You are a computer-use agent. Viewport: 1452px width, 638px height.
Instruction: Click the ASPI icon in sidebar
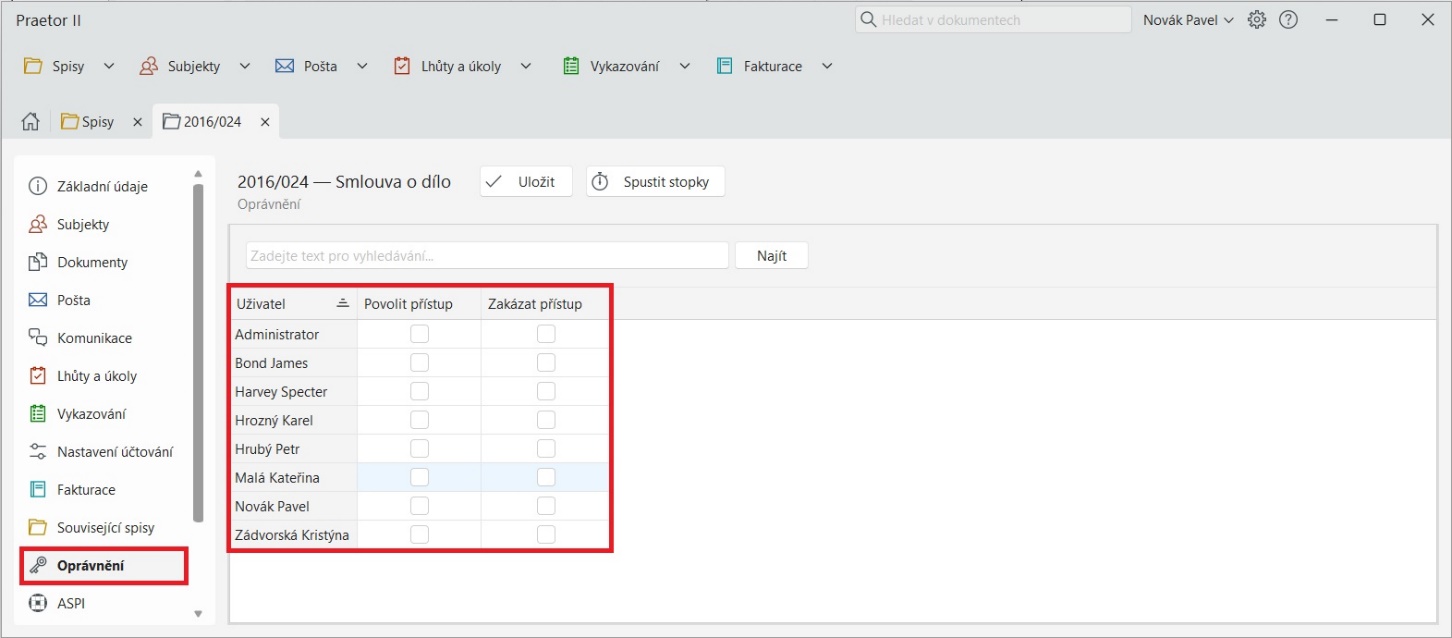click(x=38, y=603)
